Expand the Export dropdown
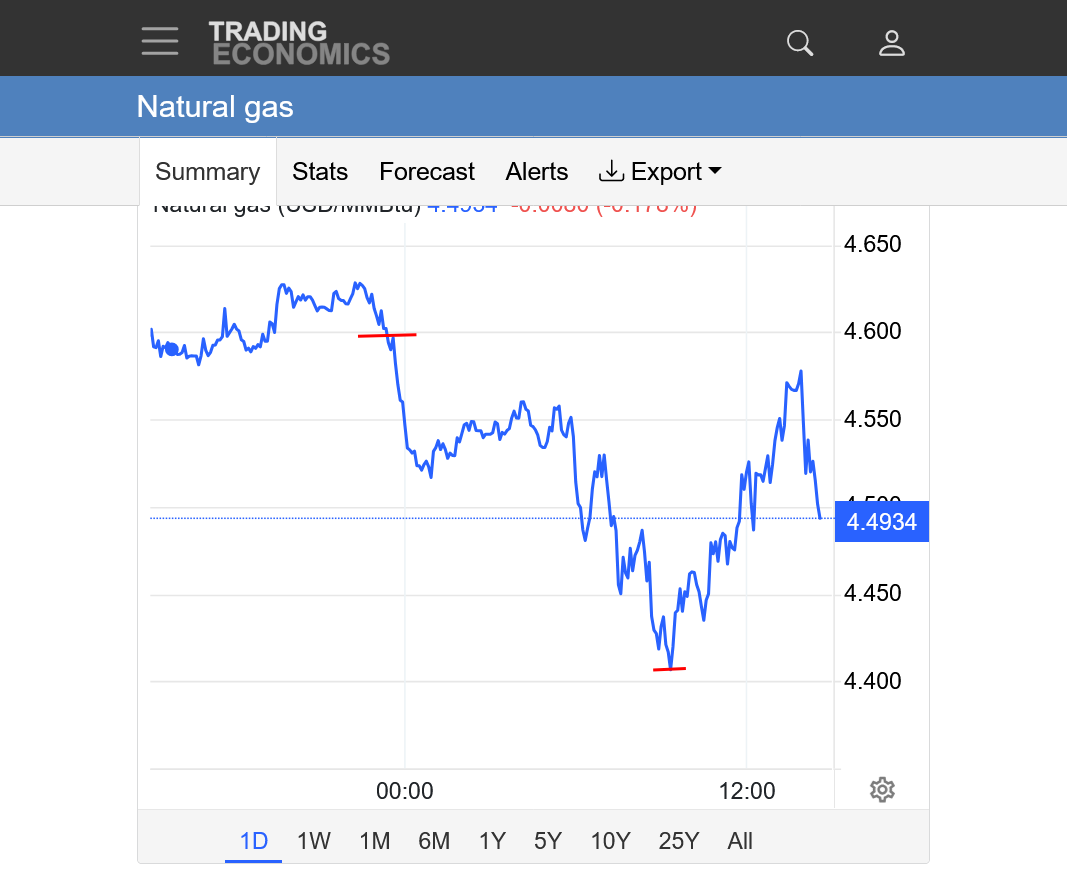This screenshot has height=890, width=1067. click(x=660, y=172)
